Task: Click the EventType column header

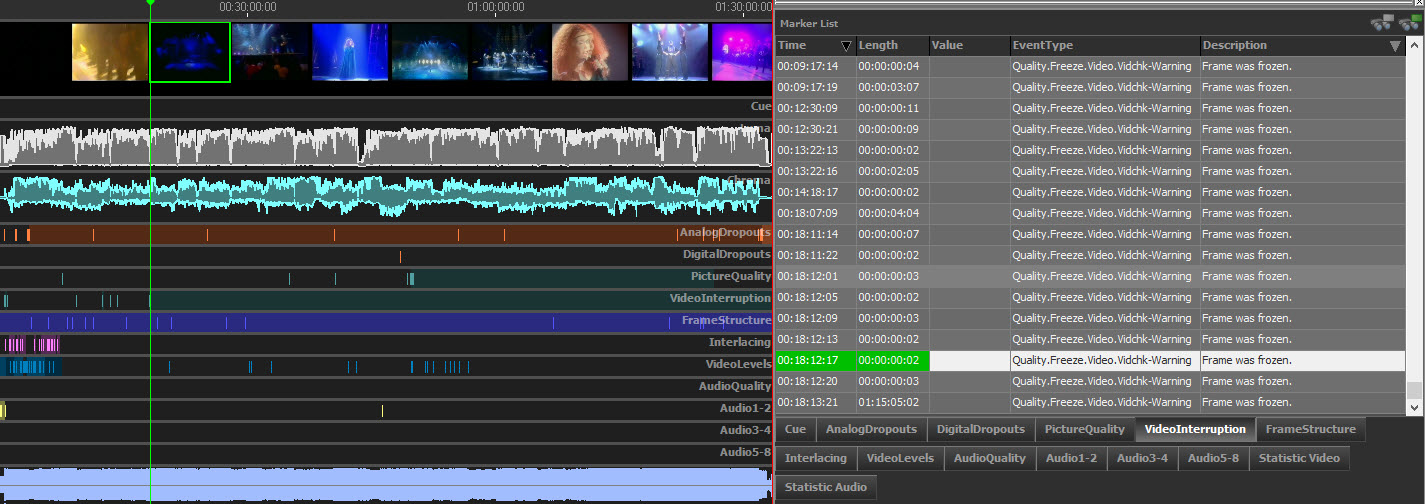Action: tap(1105, 46)
